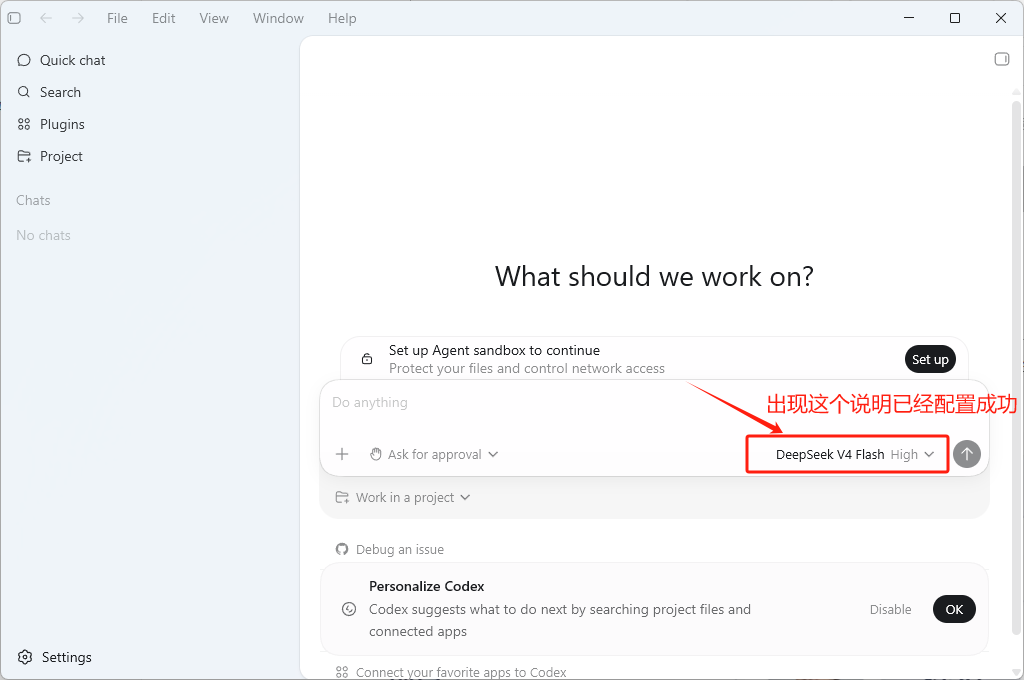Click the Chats section heading
1024x680 pixels.
point(33,201)
